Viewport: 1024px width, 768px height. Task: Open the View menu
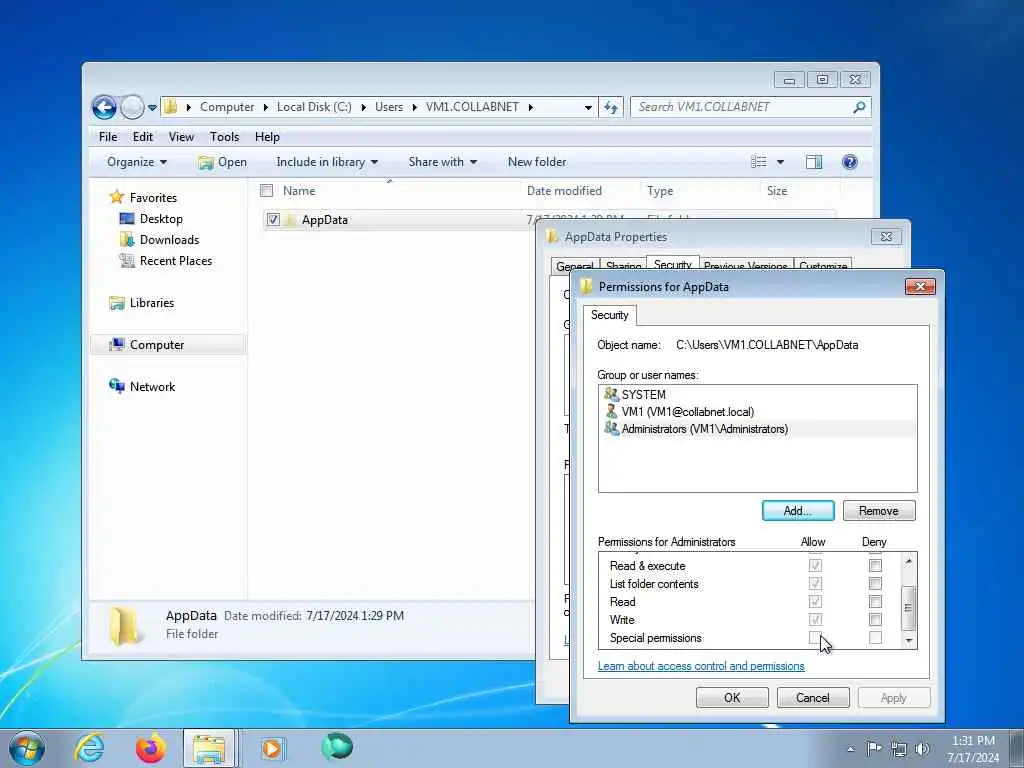tap(181, 136)
